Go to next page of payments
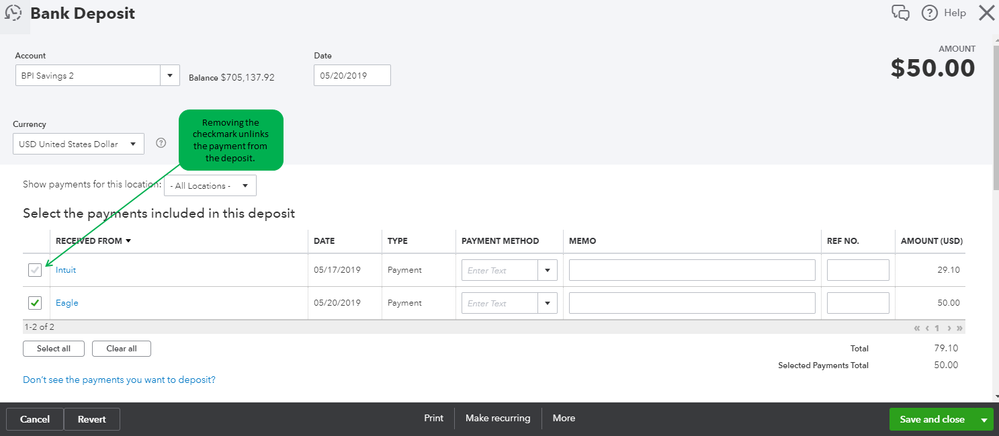This screenshot has height=436, width=999. point(949,328)
